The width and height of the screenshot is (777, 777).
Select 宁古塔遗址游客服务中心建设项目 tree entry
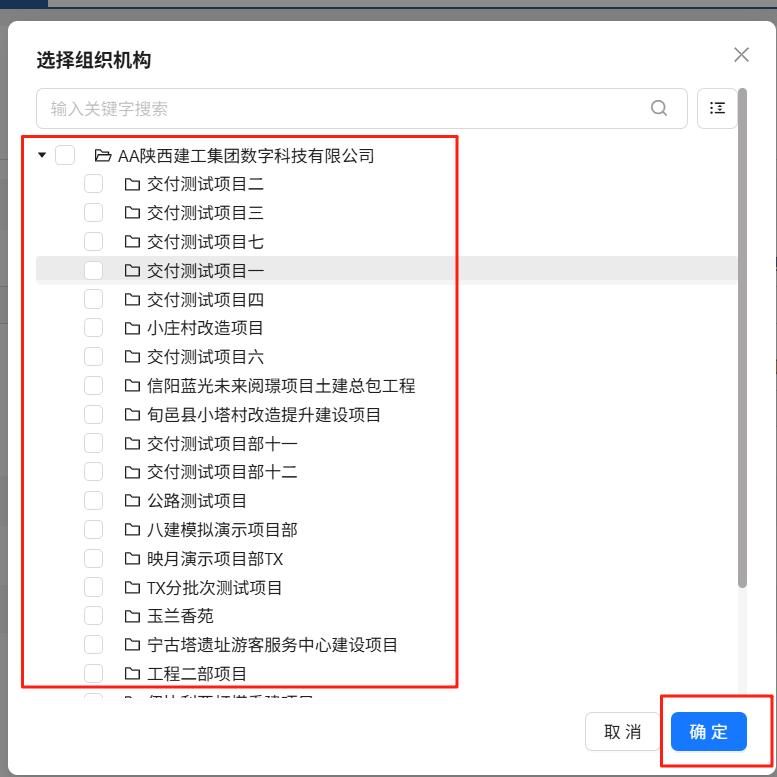[272, 645]
